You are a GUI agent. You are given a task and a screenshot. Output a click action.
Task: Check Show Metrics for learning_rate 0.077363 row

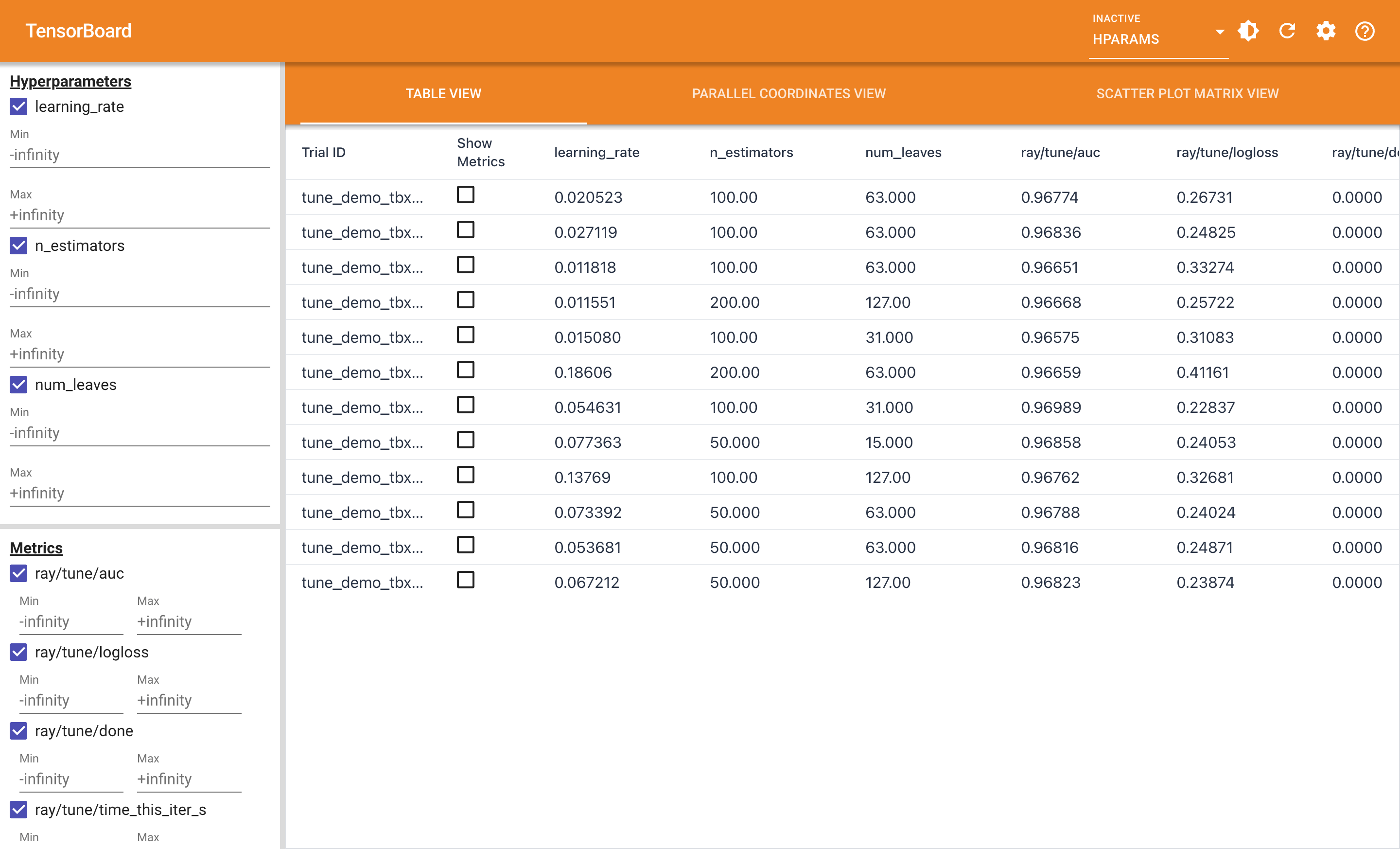(465, 440)
